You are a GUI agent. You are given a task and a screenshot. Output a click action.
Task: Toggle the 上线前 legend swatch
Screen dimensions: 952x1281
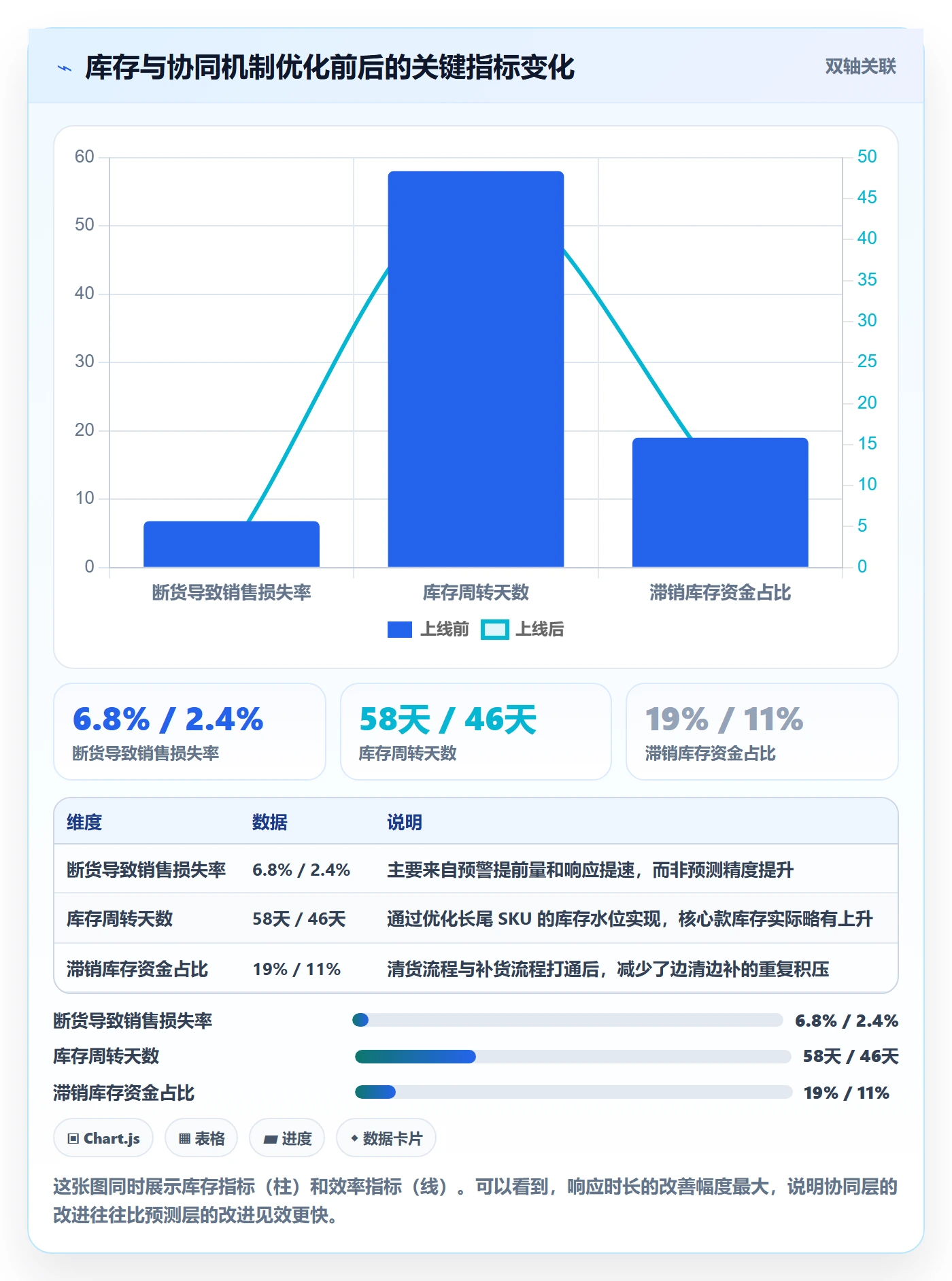pyautogui.click(x=400, y=630)
